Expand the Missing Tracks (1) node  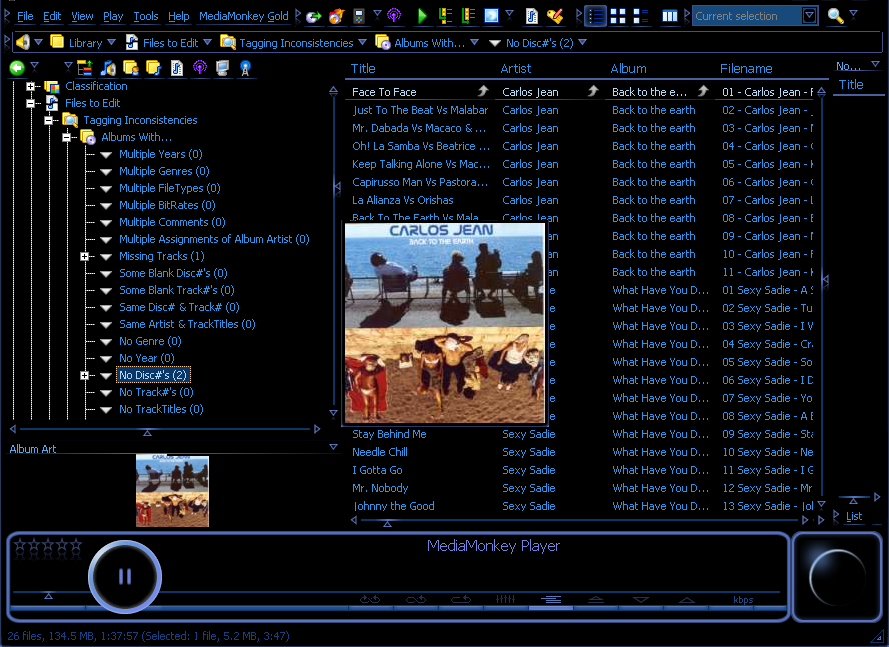pos(84,256)
